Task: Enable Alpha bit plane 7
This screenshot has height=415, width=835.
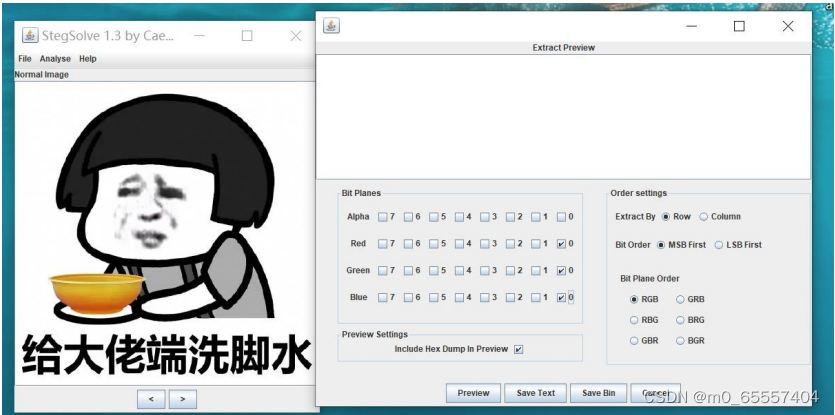Action: [382, 217]
